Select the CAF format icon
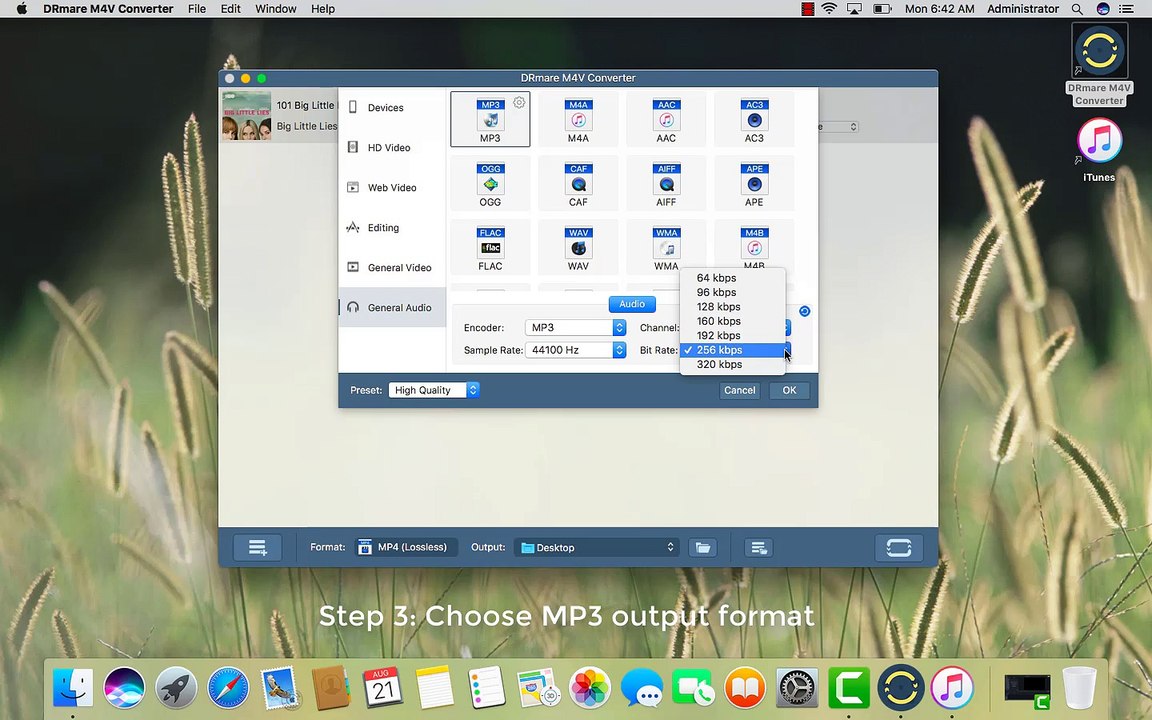 (x=578, y=183)
